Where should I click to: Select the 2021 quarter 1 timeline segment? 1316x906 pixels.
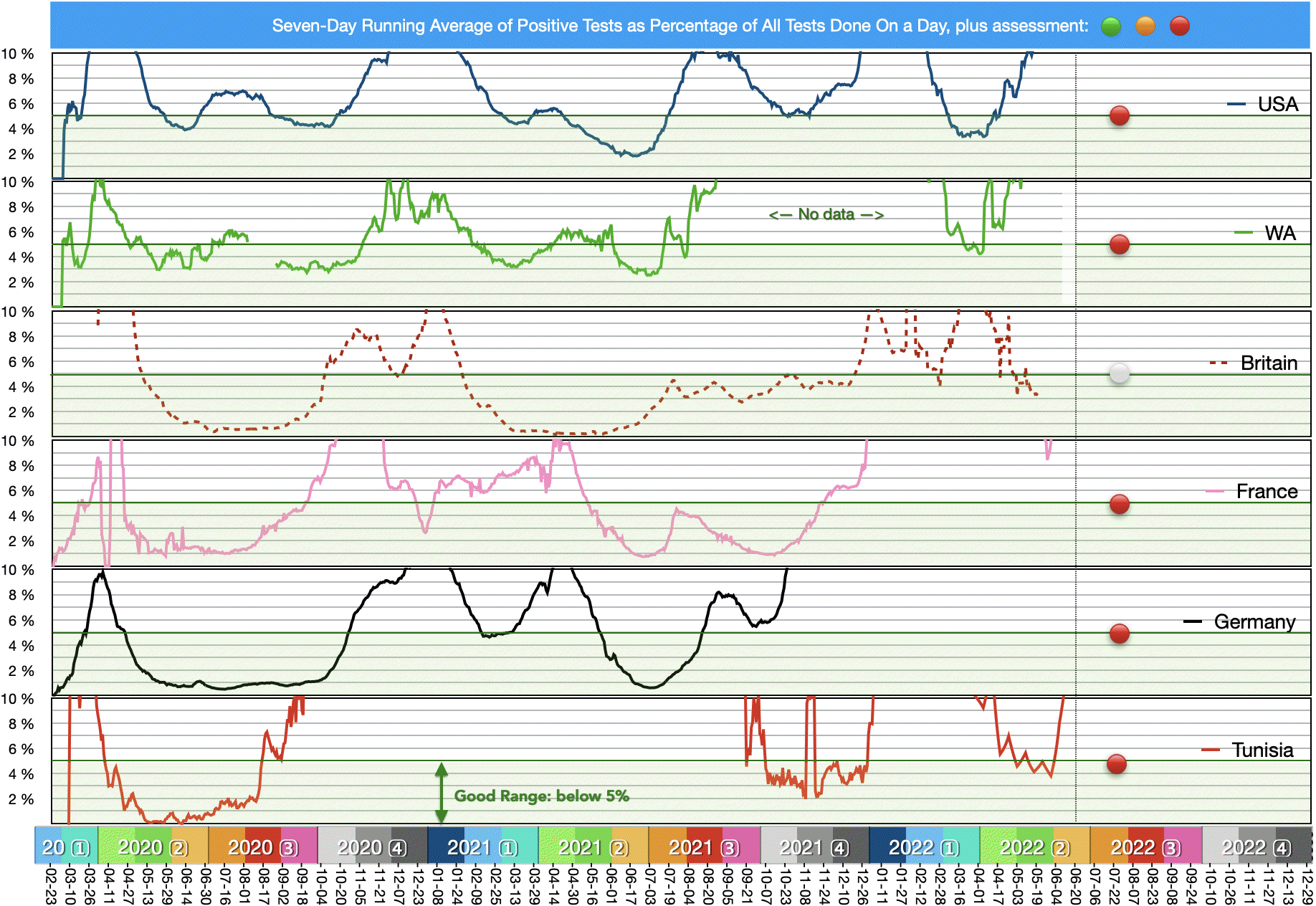pos(482,847)
